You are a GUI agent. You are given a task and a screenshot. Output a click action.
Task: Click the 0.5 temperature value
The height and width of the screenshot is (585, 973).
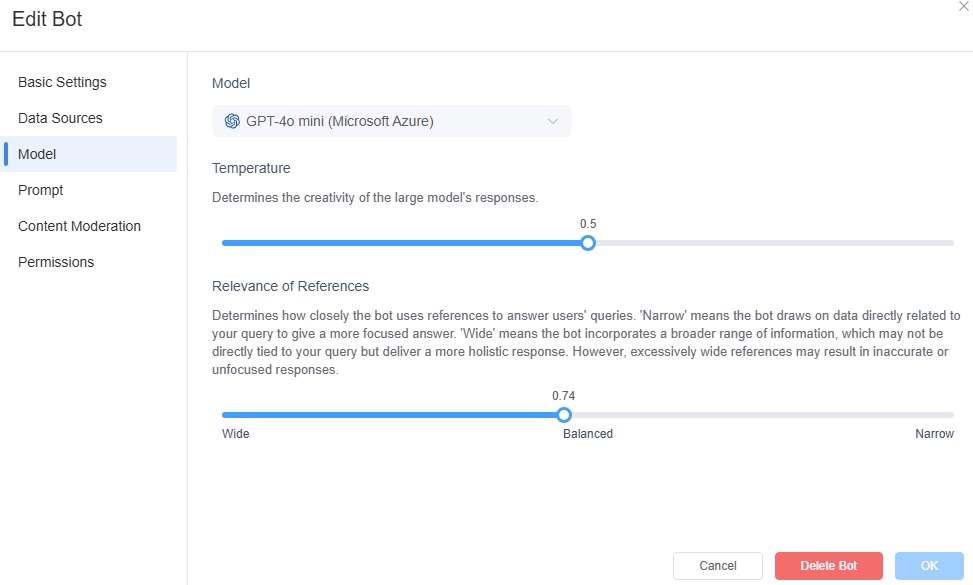tap(588, 224)
